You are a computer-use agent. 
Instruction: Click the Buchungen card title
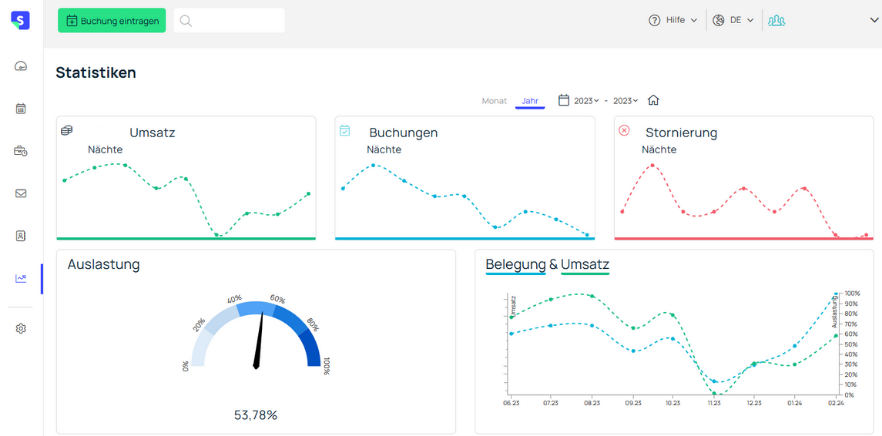pos(403,133)
